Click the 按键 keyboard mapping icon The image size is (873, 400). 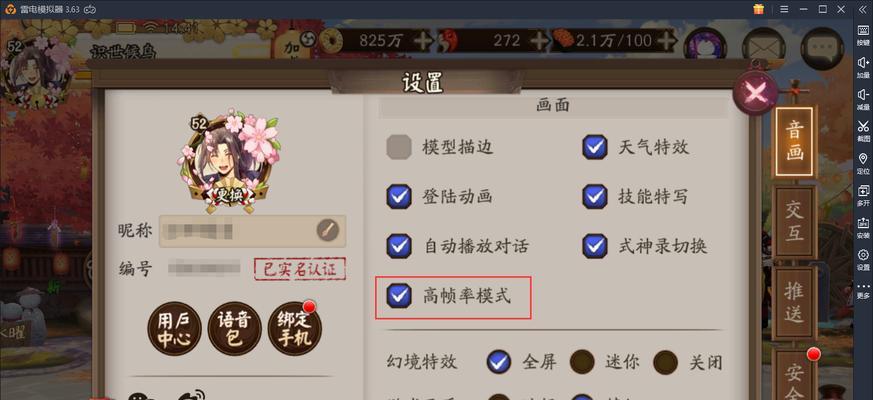tap(863, 34)
